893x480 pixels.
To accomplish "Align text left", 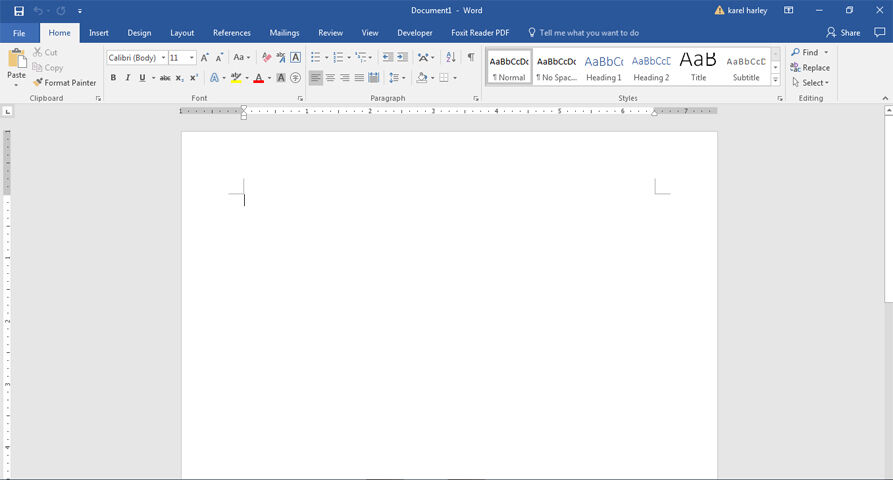I will pyautogui.click(x=316, y=77).
